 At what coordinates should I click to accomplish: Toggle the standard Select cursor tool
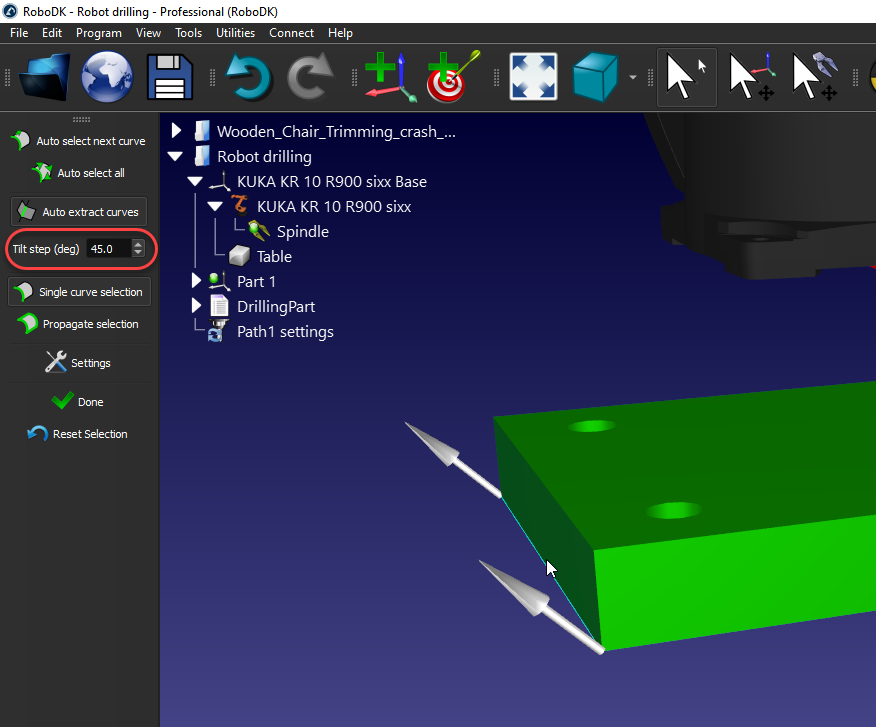685,77
